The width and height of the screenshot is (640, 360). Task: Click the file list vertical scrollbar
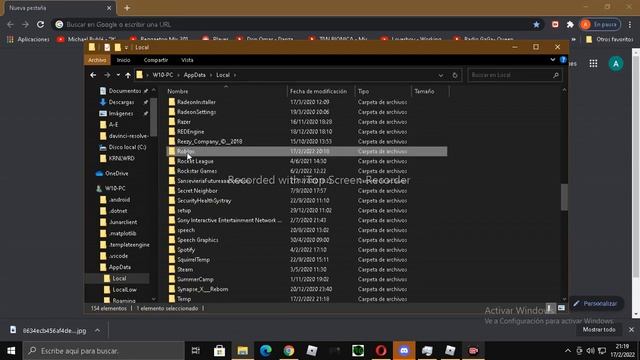click(x=564, y=197)
